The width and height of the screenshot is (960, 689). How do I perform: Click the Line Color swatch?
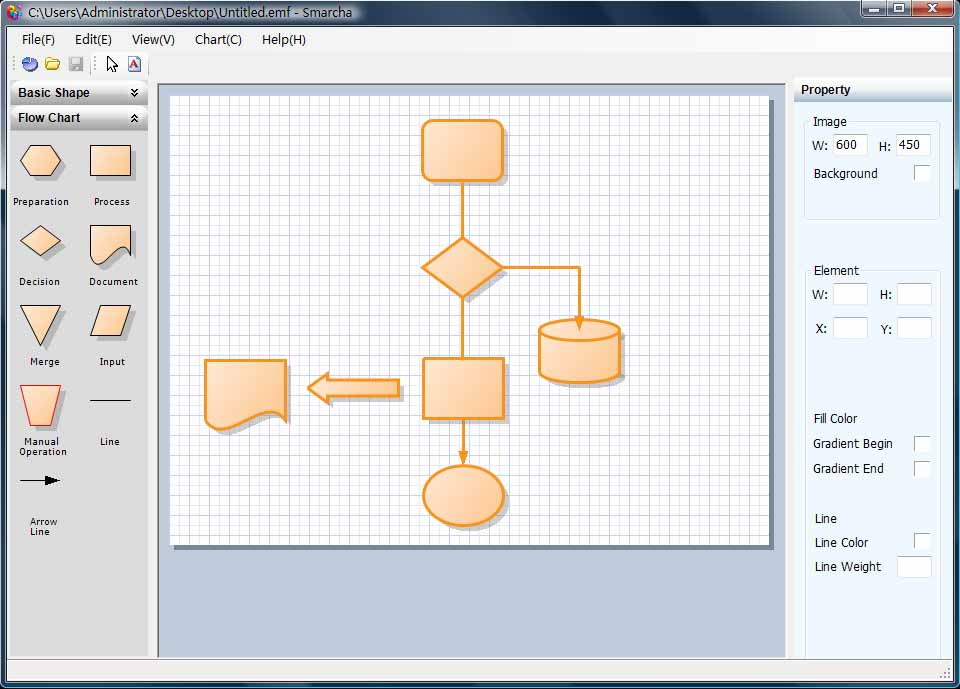pos(922,541)
